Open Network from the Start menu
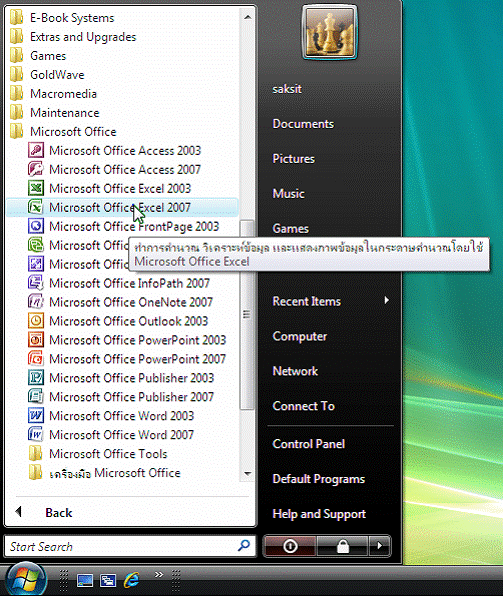The image size is (503, 596). (295, 371)
